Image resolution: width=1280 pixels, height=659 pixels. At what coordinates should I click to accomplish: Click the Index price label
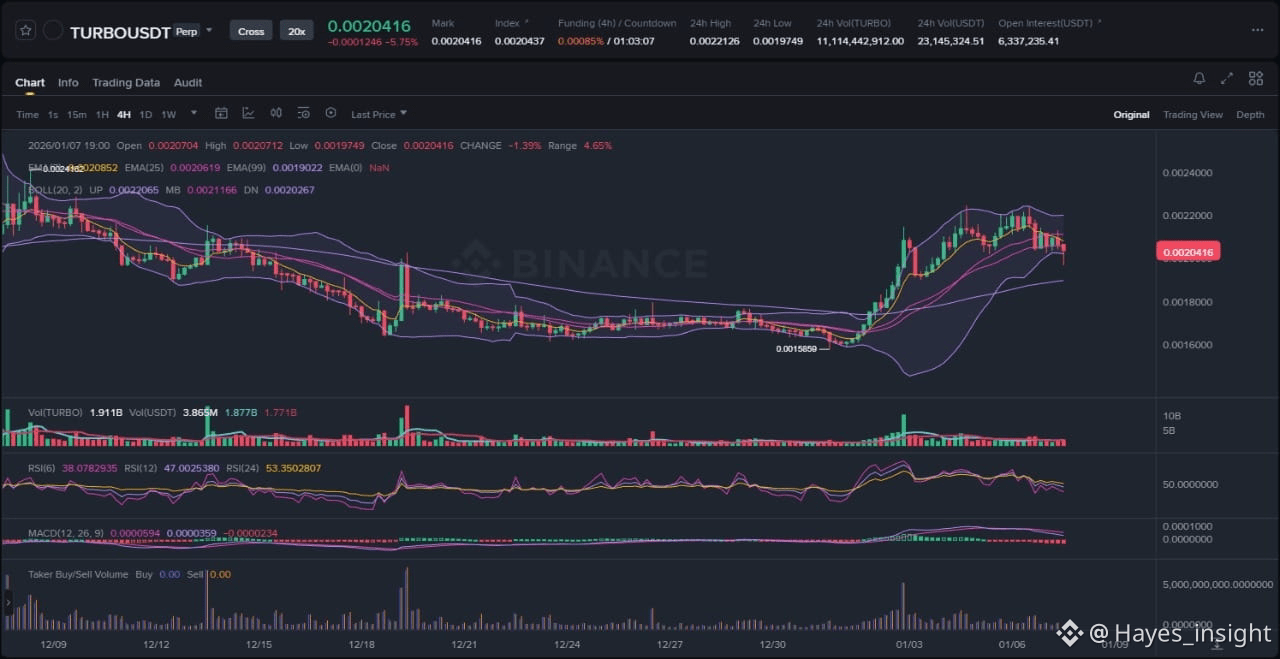point(507,22)
